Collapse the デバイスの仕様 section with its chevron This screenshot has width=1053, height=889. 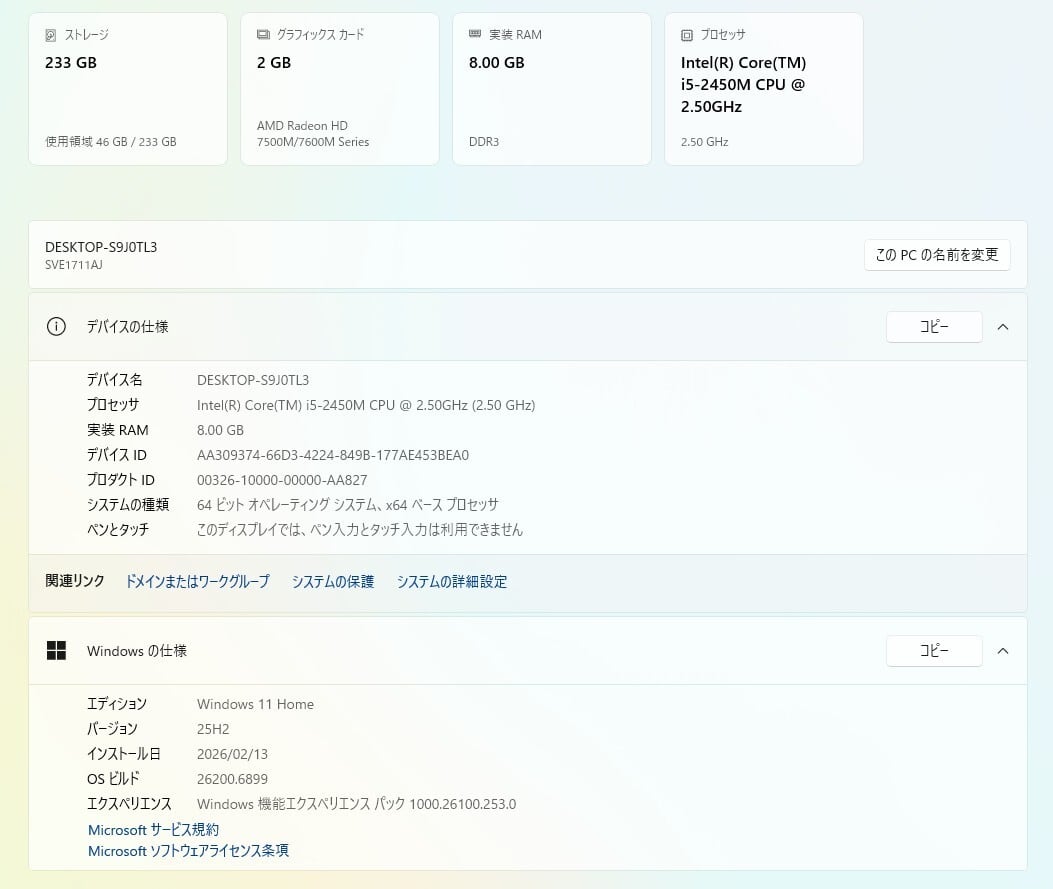tap(1003, 327)
